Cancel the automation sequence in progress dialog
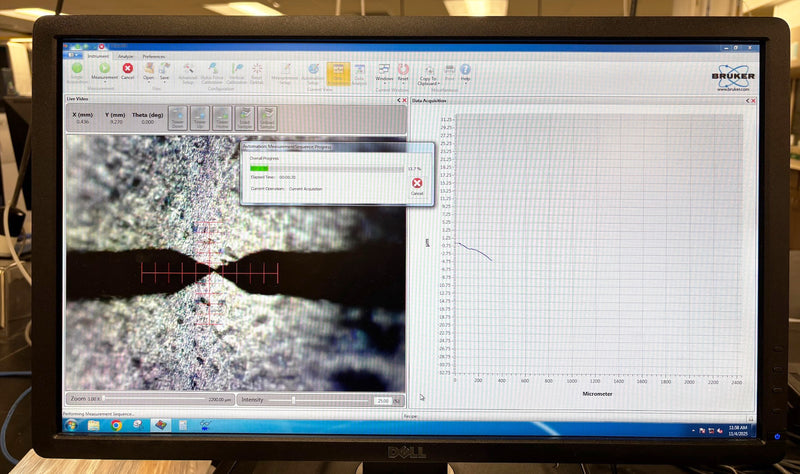Image resolution: width=800 pixels, height=474 pixels. (417, 186)
